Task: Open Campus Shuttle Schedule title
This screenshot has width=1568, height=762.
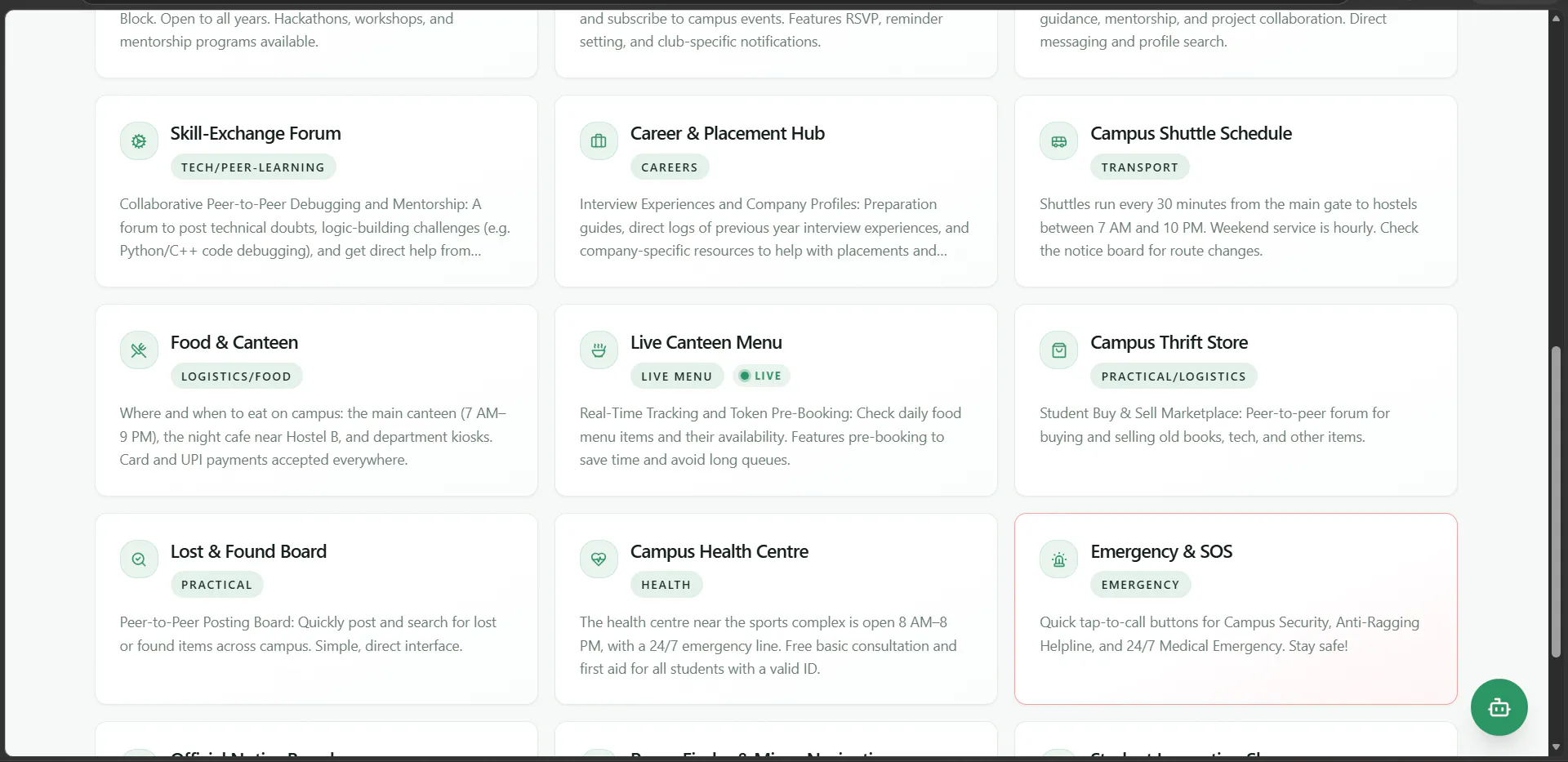Action: pos(1191,133)
